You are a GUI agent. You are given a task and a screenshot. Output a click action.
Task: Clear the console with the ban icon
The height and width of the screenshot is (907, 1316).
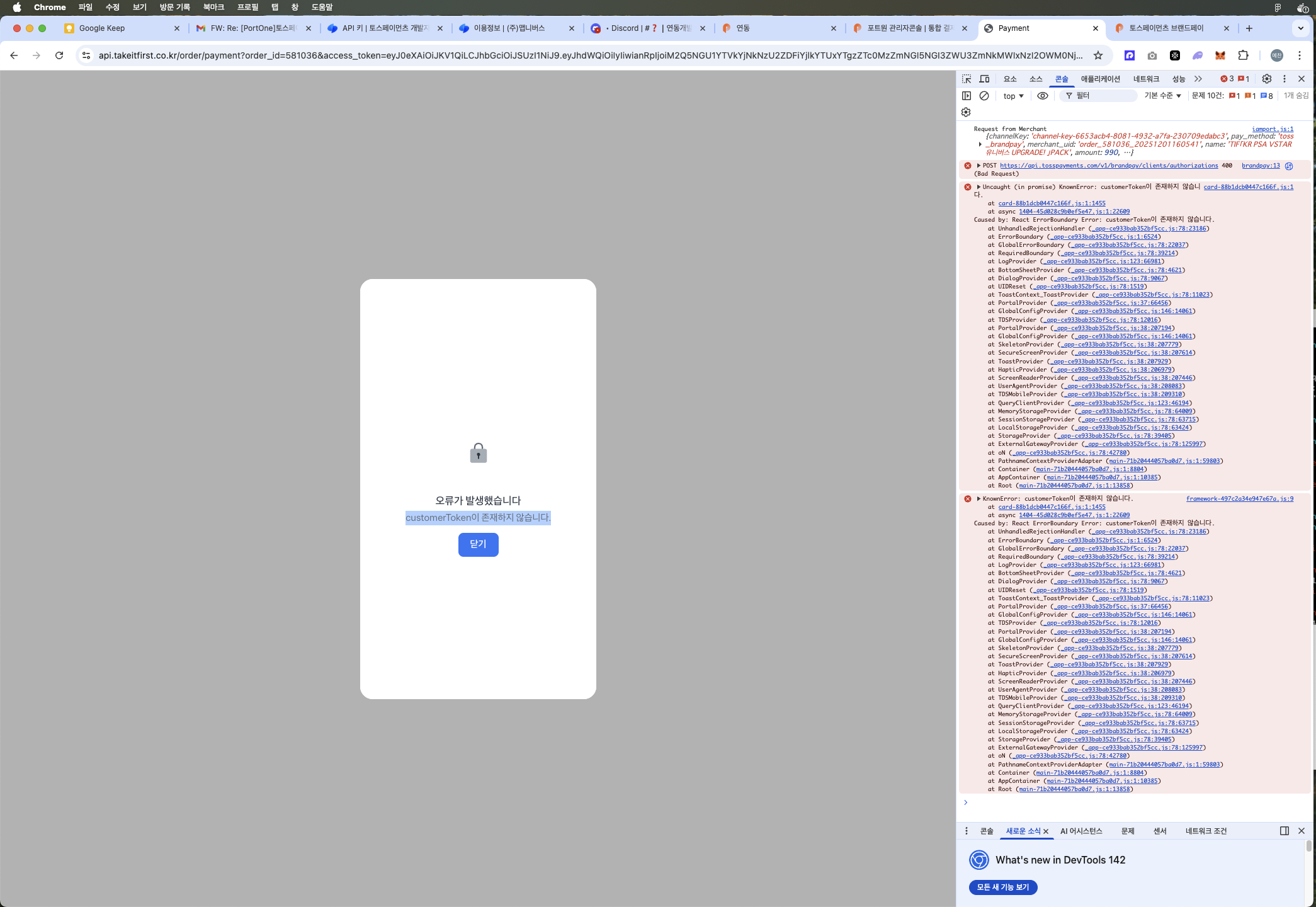coord(984,96)
